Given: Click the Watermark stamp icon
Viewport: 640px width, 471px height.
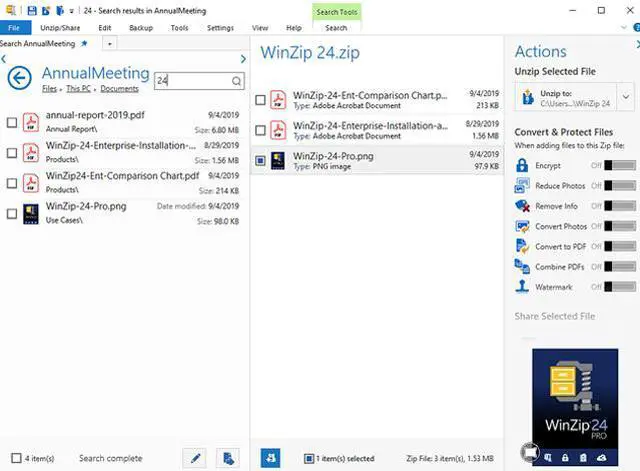Looking at the screenshot, I should coord(522,287).
